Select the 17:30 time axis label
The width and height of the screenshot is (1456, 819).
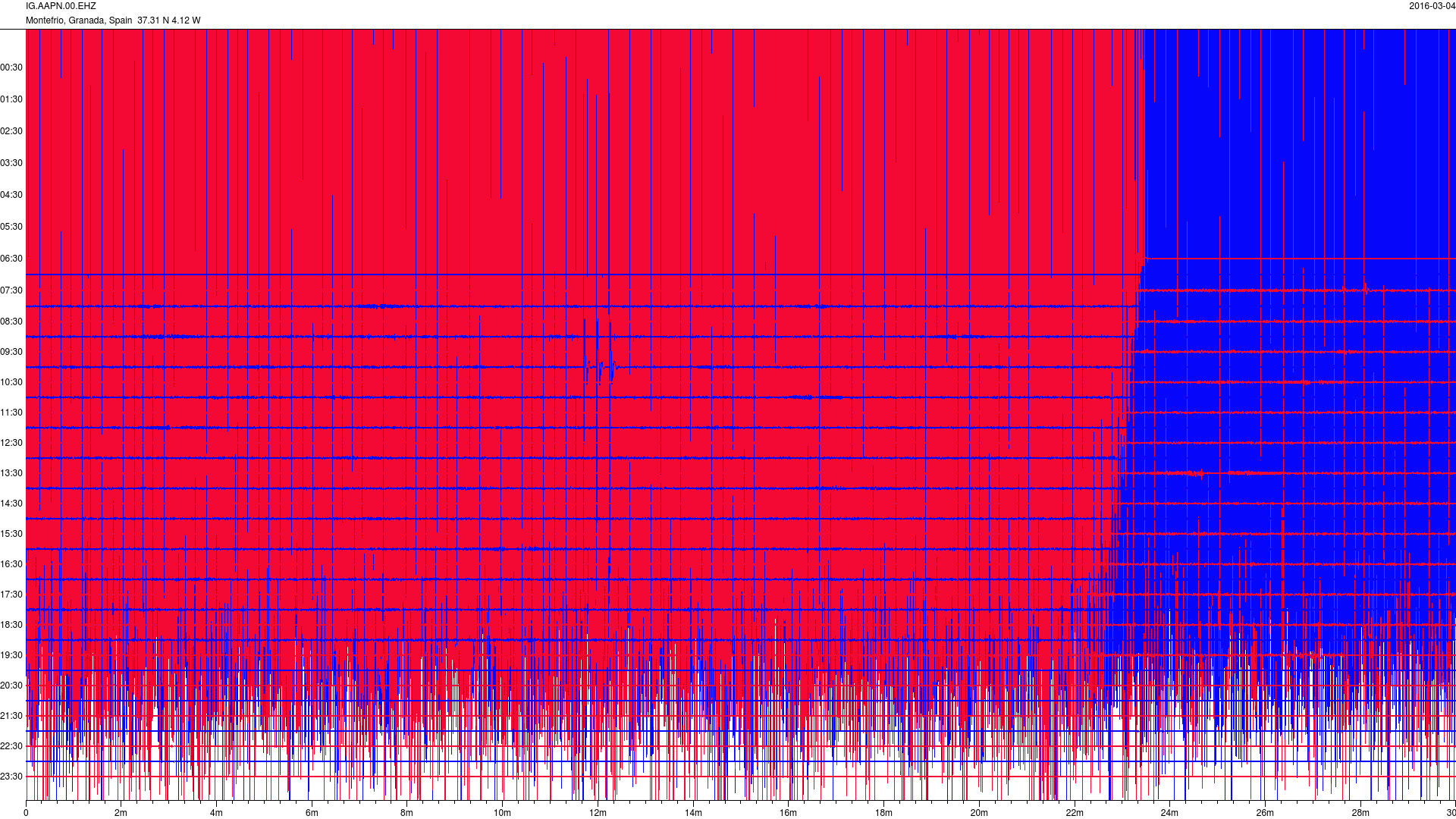pos(11,595)
